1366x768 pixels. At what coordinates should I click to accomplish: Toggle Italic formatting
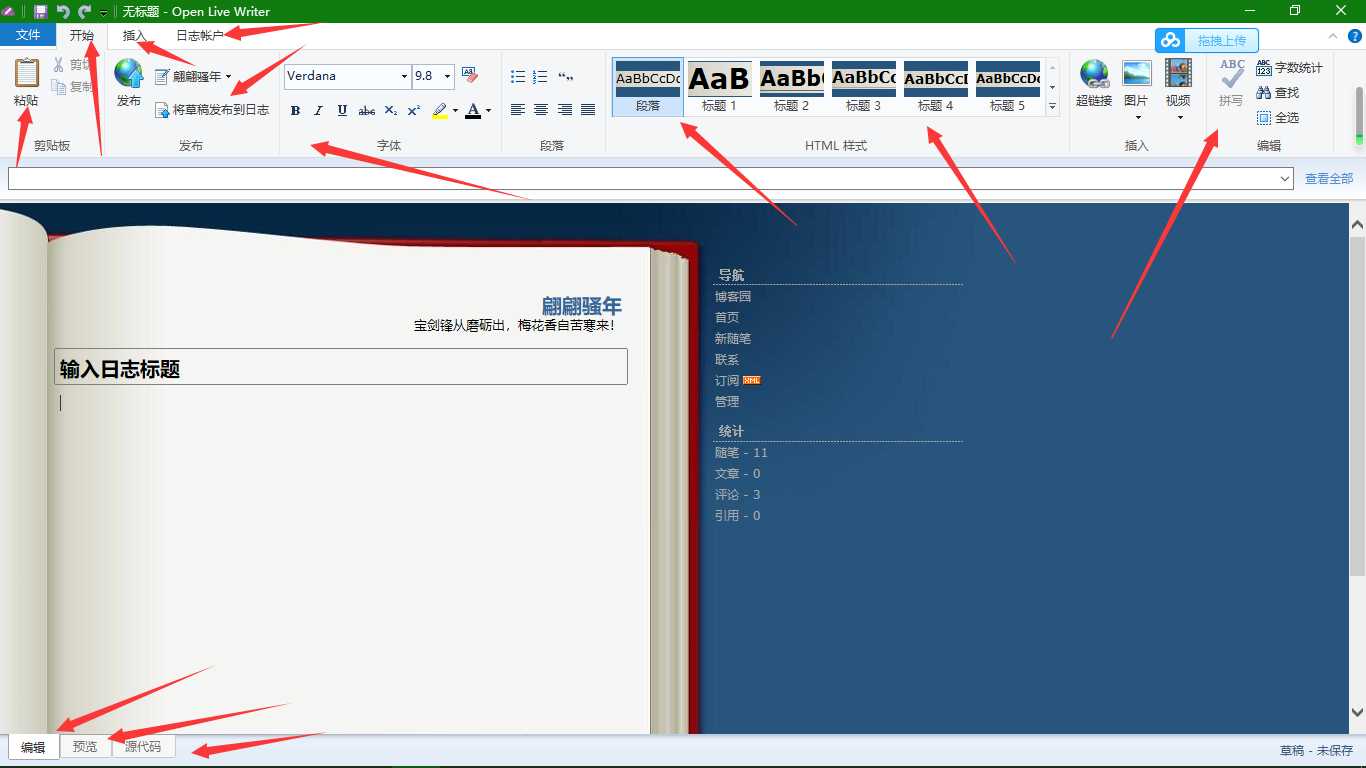click(x=318, y=110)
